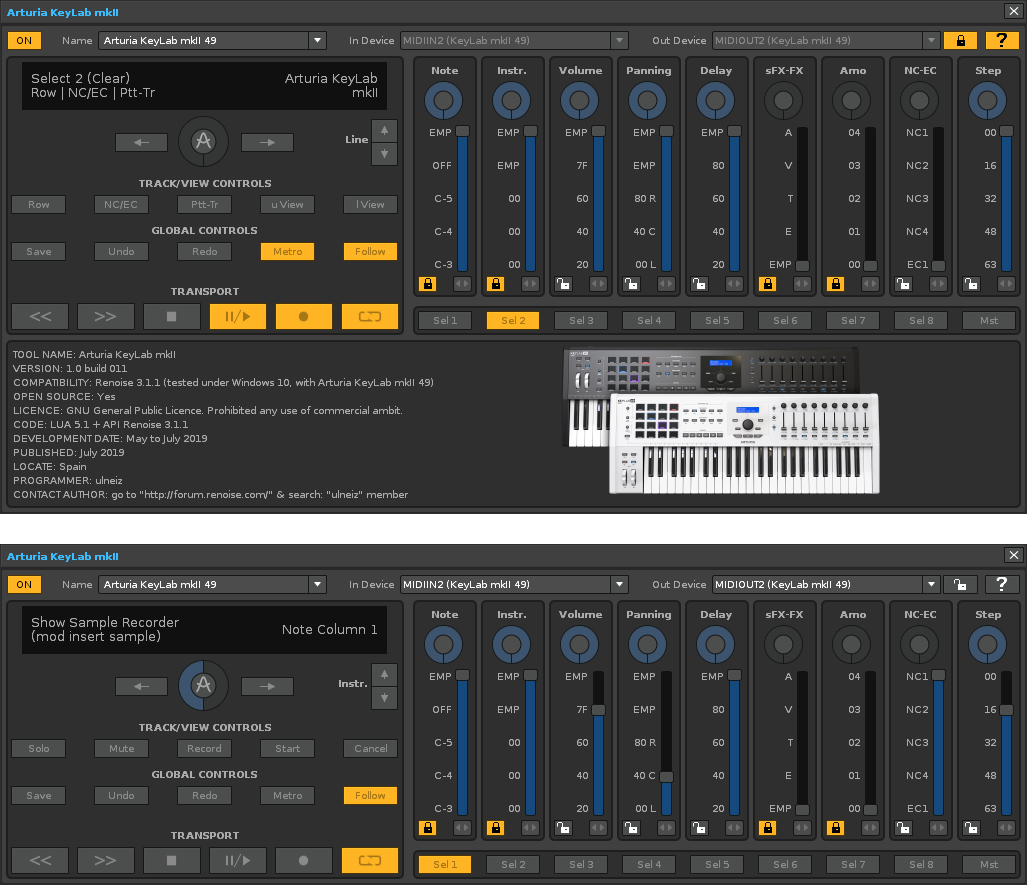Click the down arrow beside Line label
This screenshot has width=1027, height=885.
point(384,154)
